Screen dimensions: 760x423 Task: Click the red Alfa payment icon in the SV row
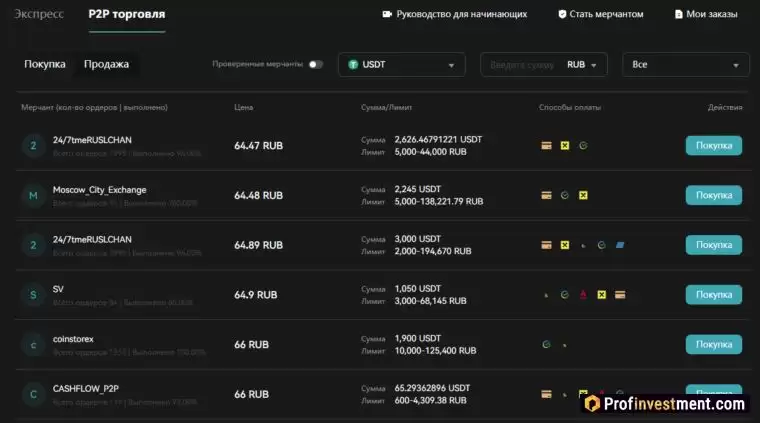tap(583, 295)
